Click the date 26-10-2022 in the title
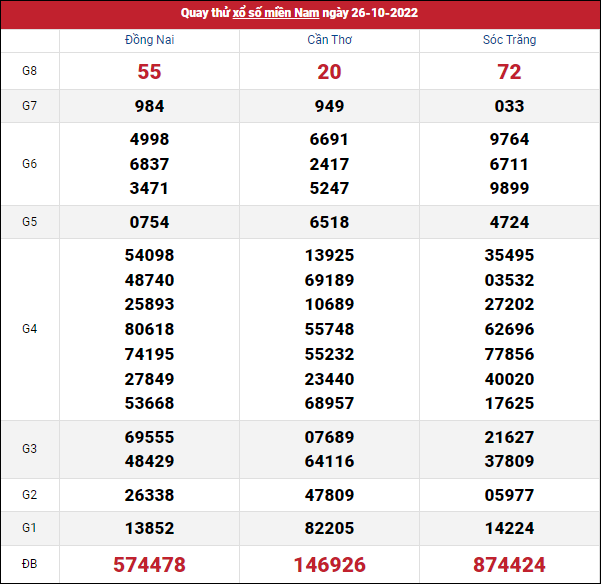This screenshot has height=584, width=601. 381,13
